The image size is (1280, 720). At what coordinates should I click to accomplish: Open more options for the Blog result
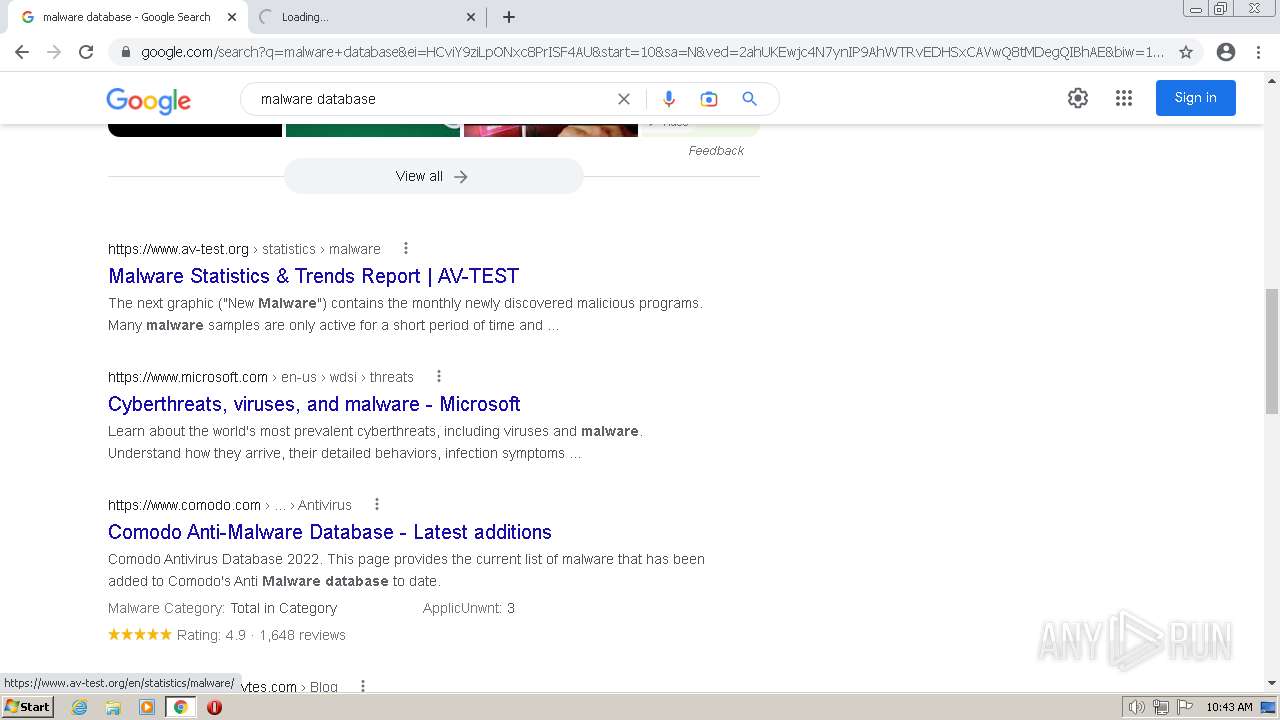coord(363,686)
